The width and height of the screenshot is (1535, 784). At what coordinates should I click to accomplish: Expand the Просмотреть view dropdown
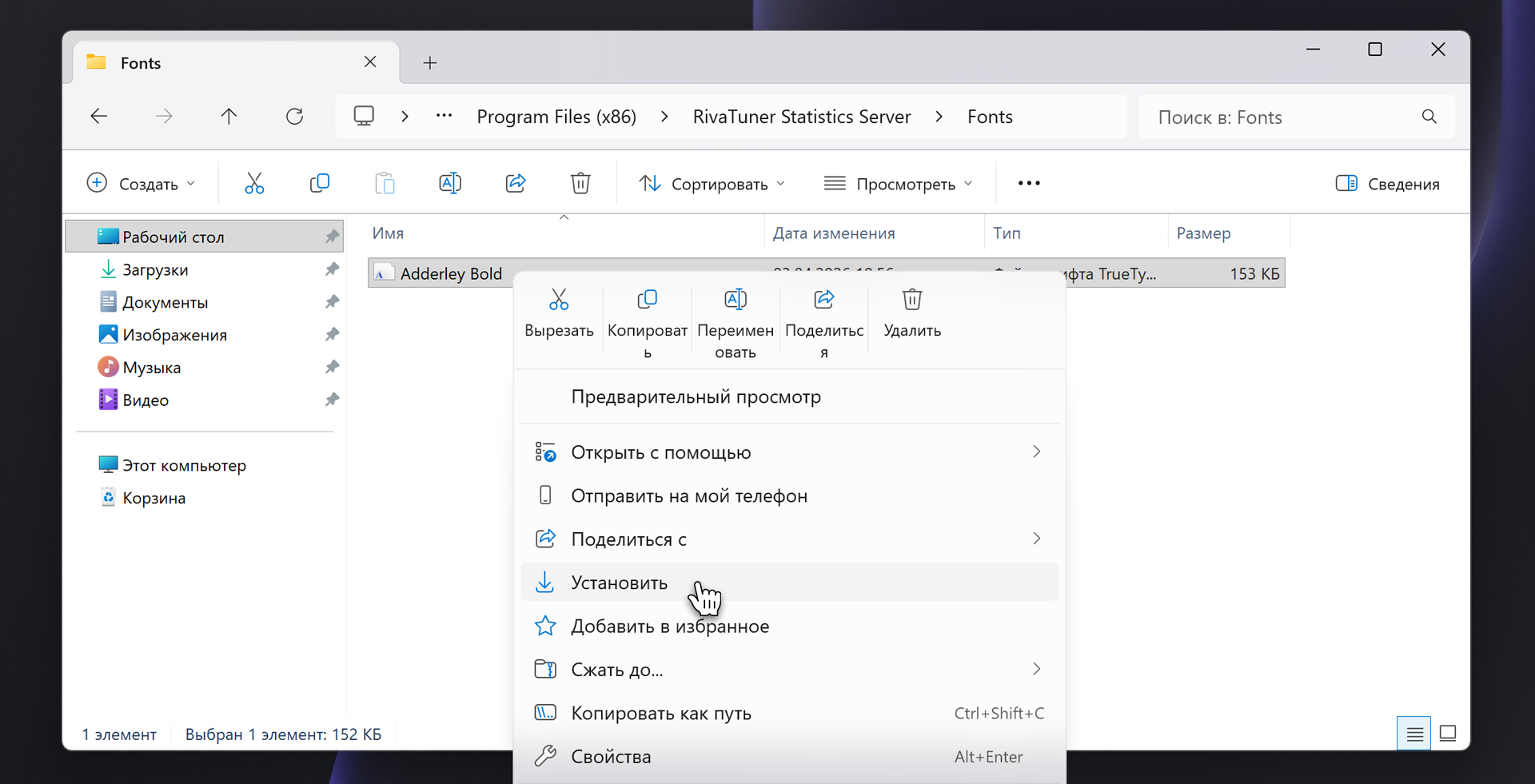tap(899, 184)
